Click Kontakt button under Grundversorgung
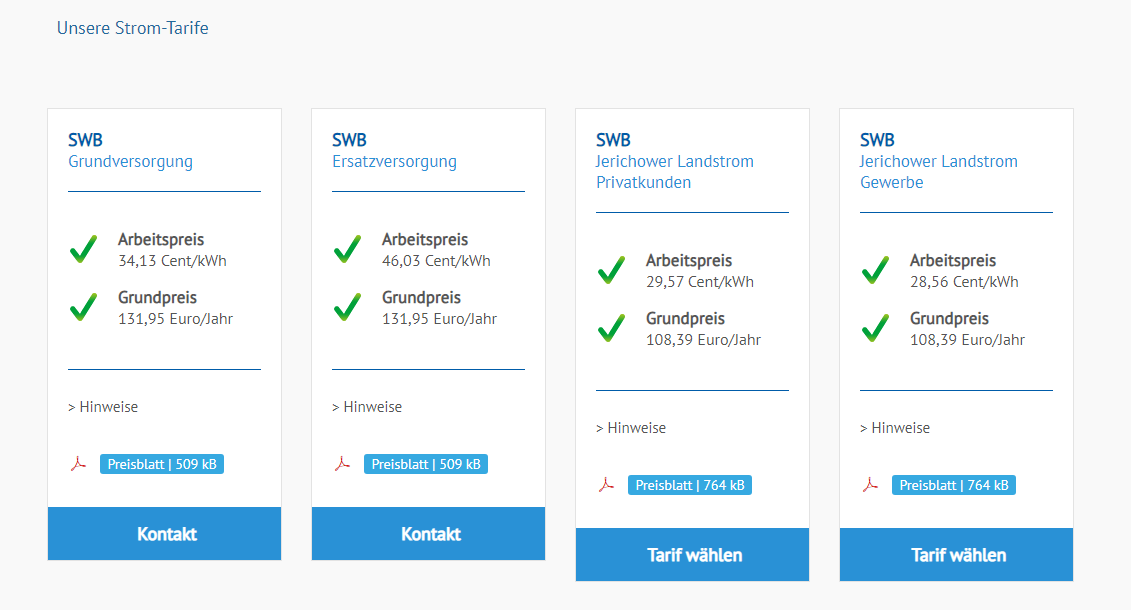 (164, 534)
